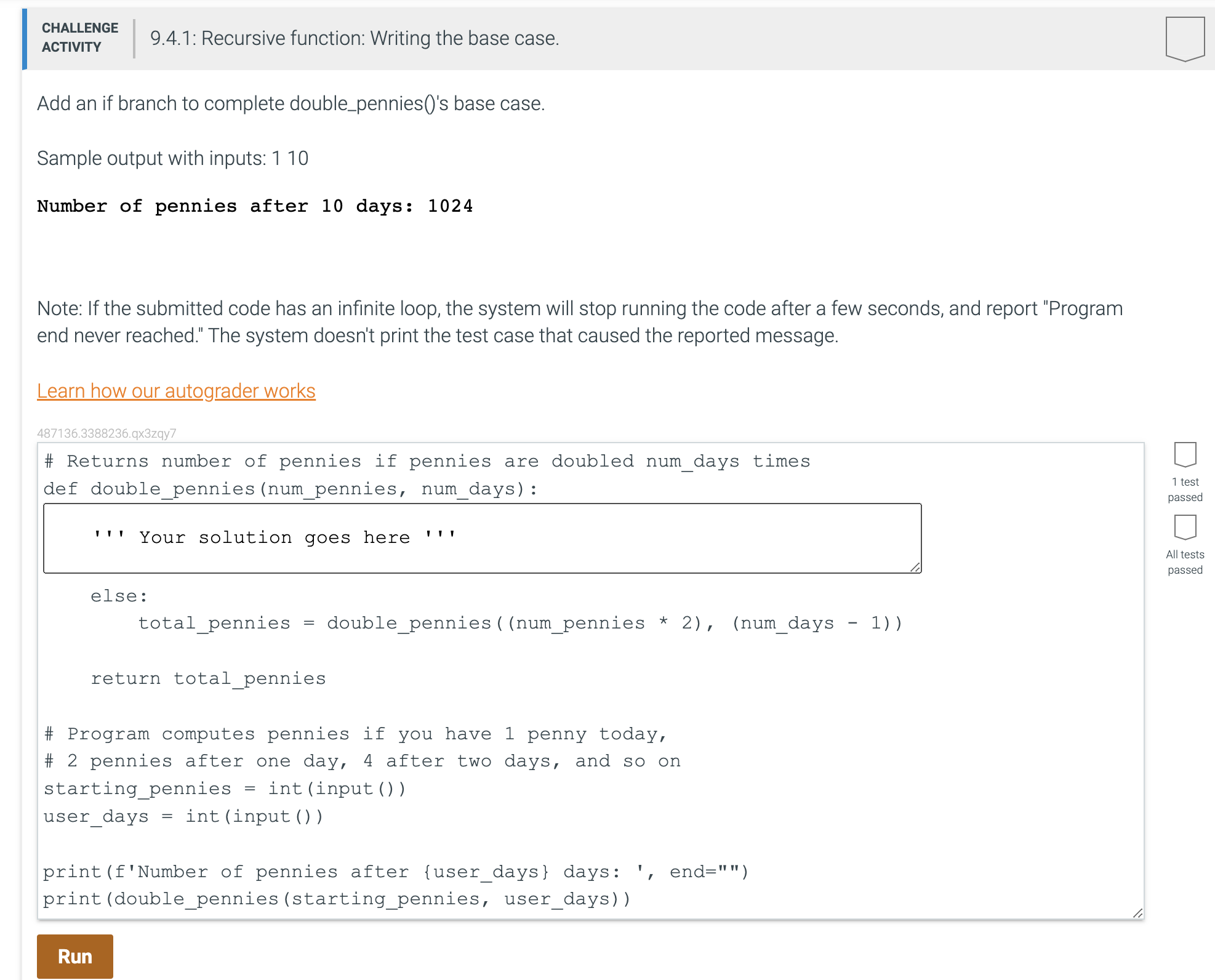
Task: Click the 'All tests passed' label text
Action: click(1184, 562)
